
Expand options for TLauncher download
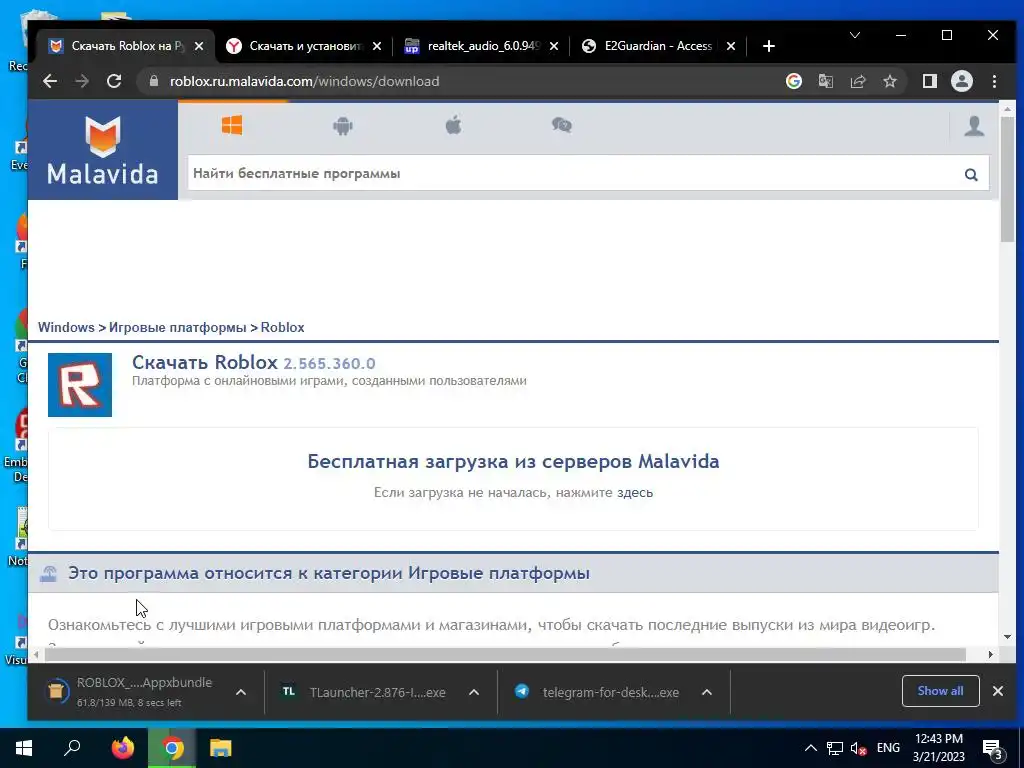[x=474, y=692]
